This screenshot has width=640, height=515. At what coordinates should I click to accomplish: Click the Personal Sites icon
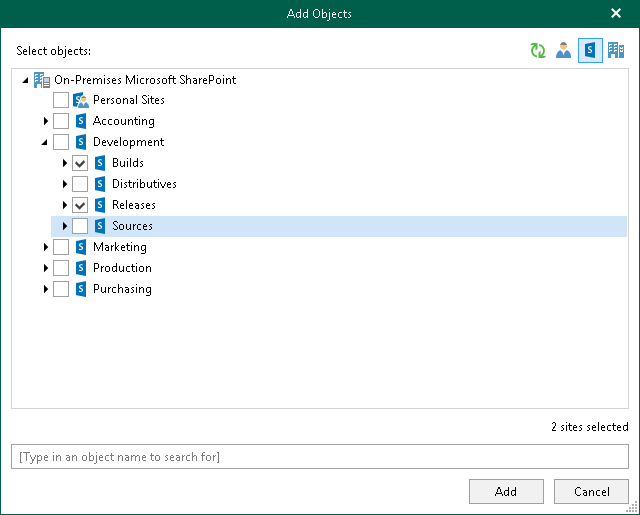tap(81, 100)
